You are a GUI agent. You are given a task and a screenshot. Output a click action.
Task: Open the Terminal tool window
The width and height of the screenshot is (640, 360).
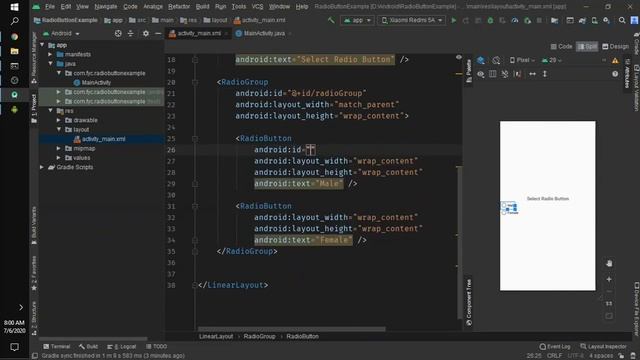coord(57,347)
